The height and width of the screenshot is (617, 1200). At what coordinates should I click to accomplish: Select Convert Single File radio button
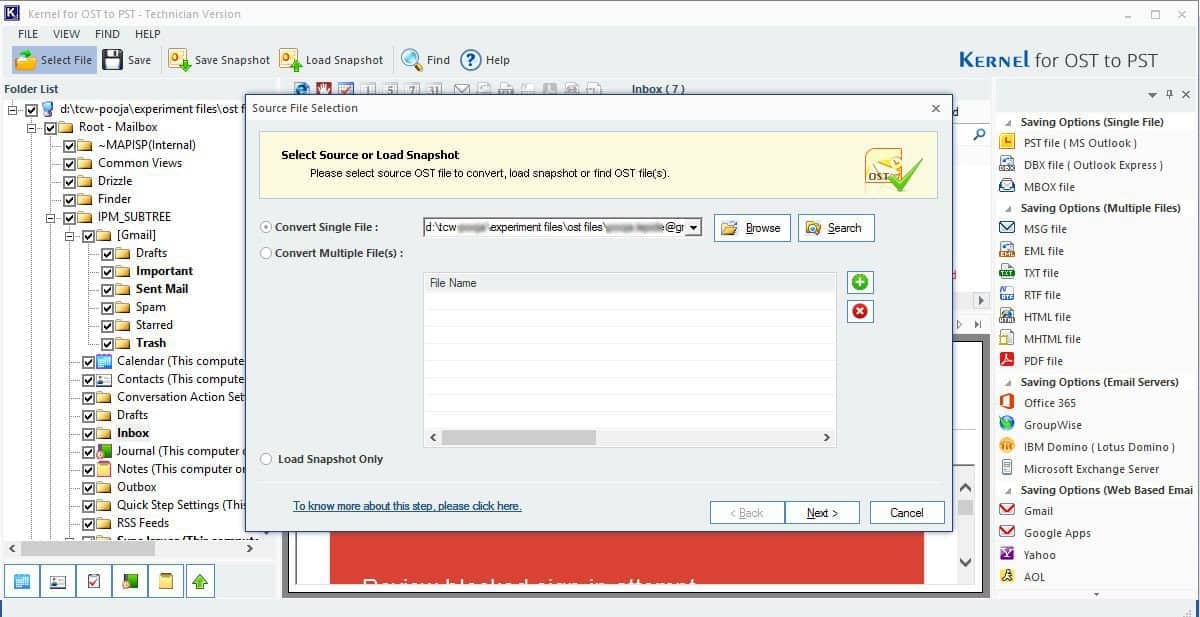coord(266,228)
